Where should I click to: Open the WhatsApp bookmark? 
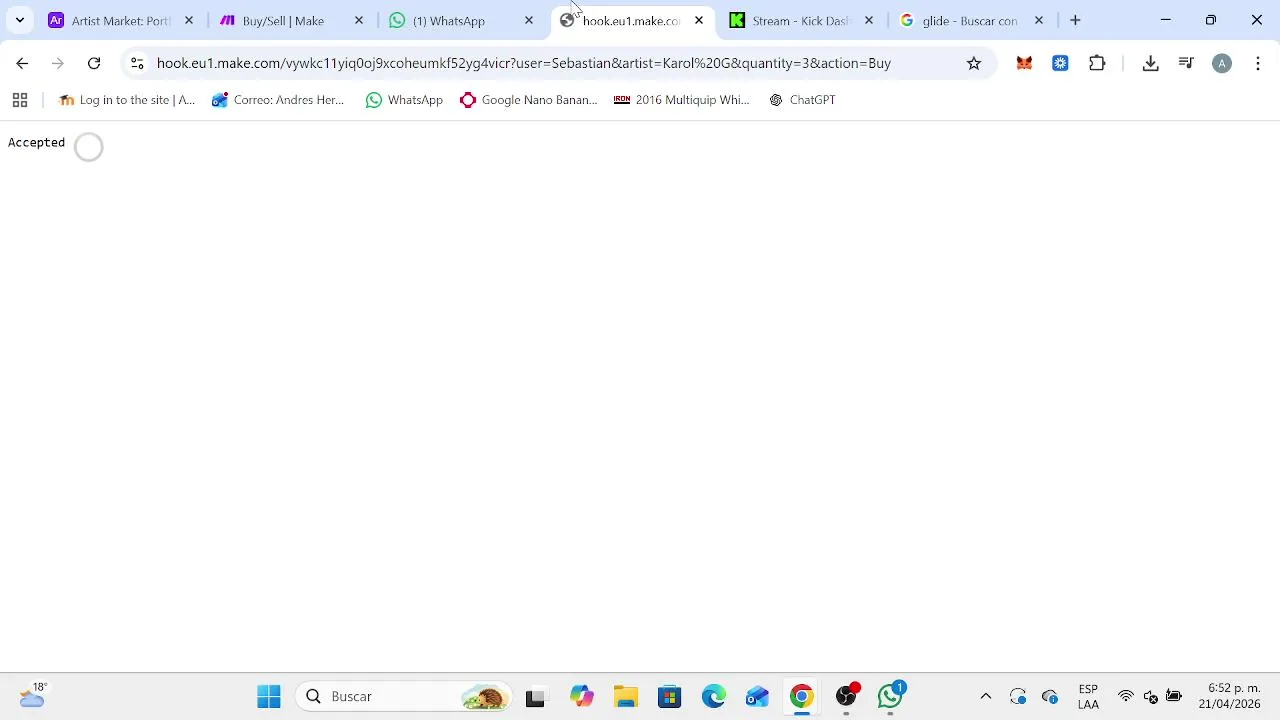coord(404,100)
